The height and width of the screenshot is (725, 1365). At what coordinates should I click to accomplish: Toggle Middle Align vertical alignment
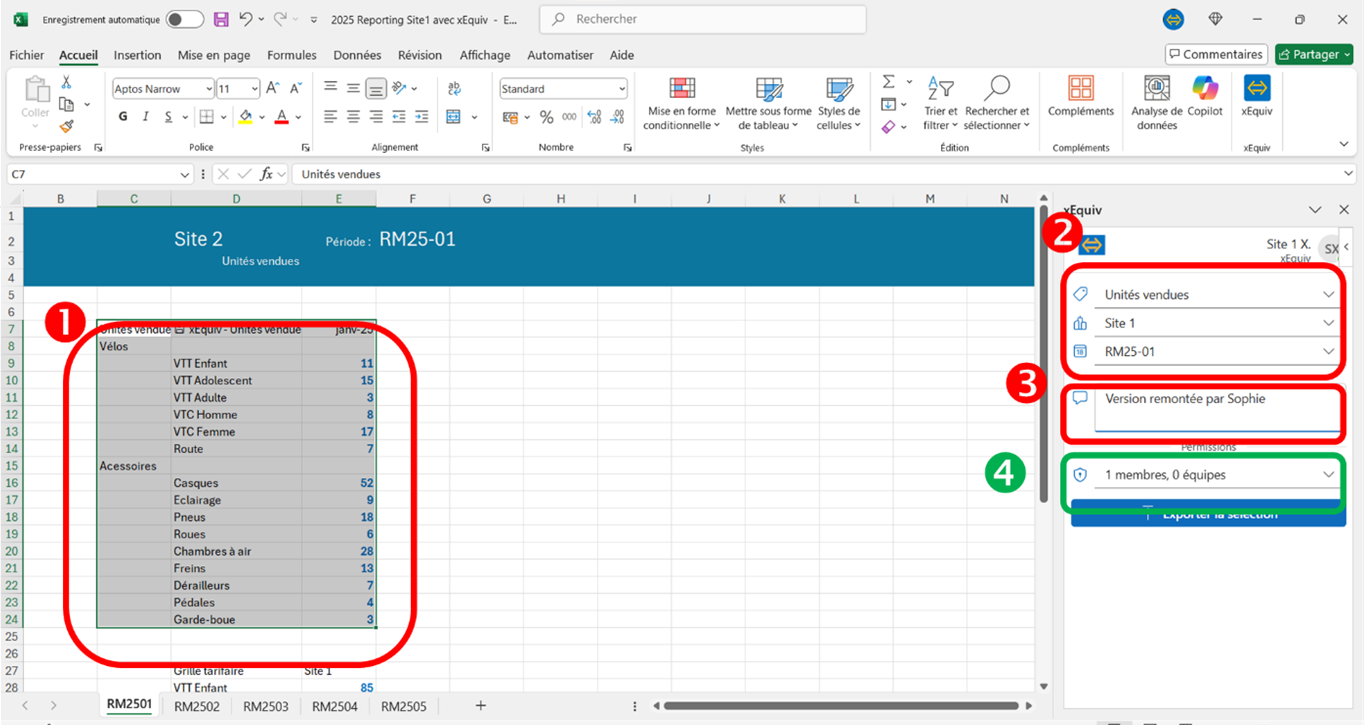tap(353, 89)
